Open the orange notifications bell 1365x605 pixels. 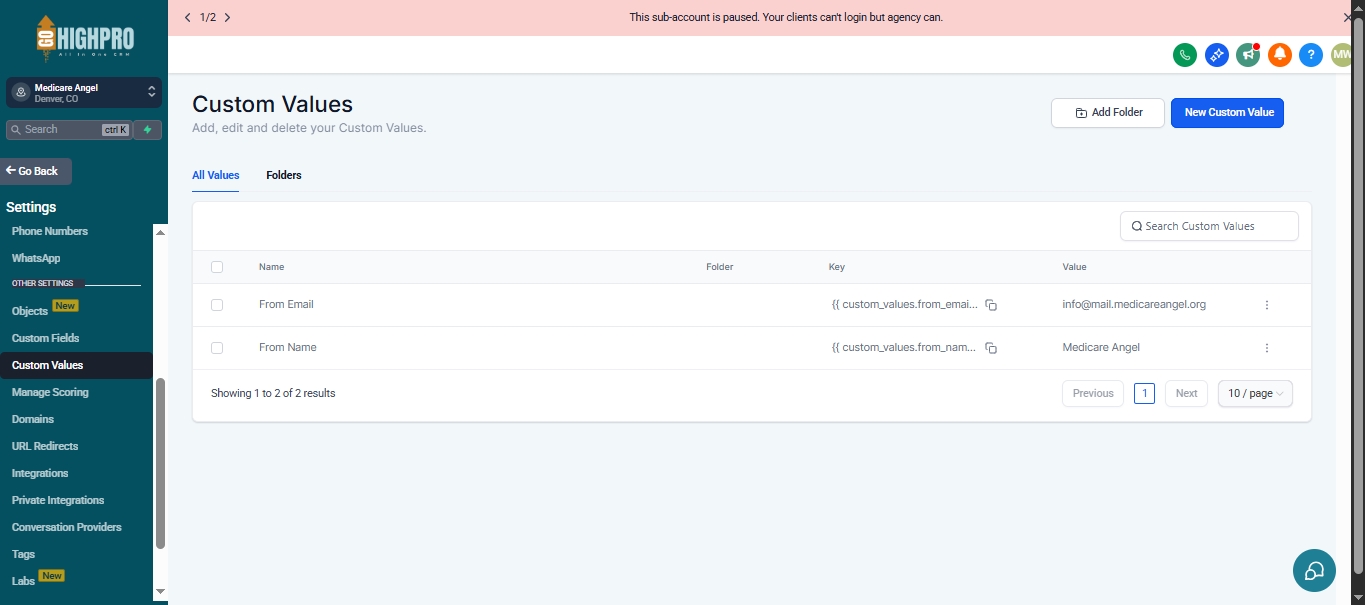pyautogui.click(x=1280, y=55)
